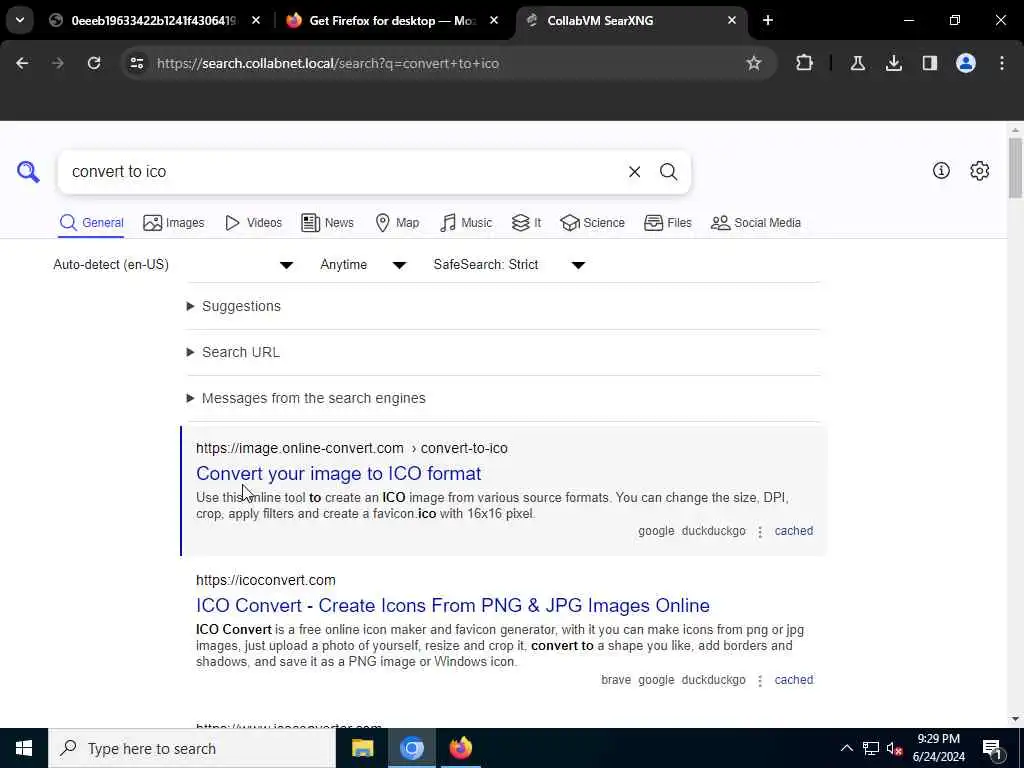Open the Chrome three-dot menu
This screenshot has height=768, width=1024.
[x=1002, y=63]
